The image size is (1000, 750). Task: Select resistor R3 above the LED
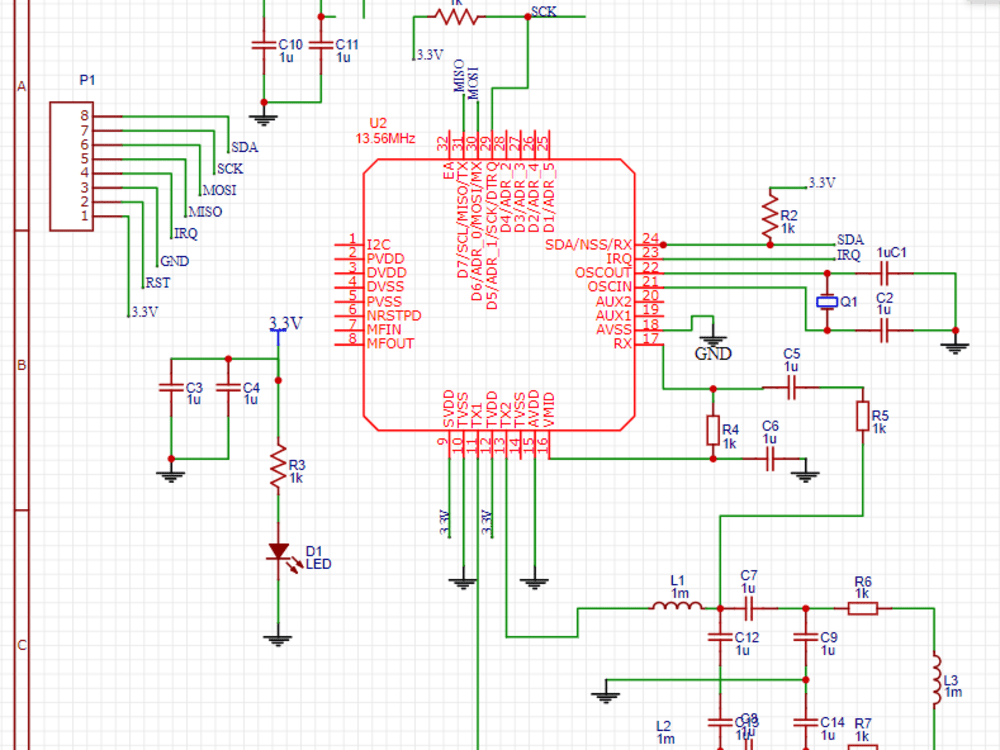(x=278, y=468)
